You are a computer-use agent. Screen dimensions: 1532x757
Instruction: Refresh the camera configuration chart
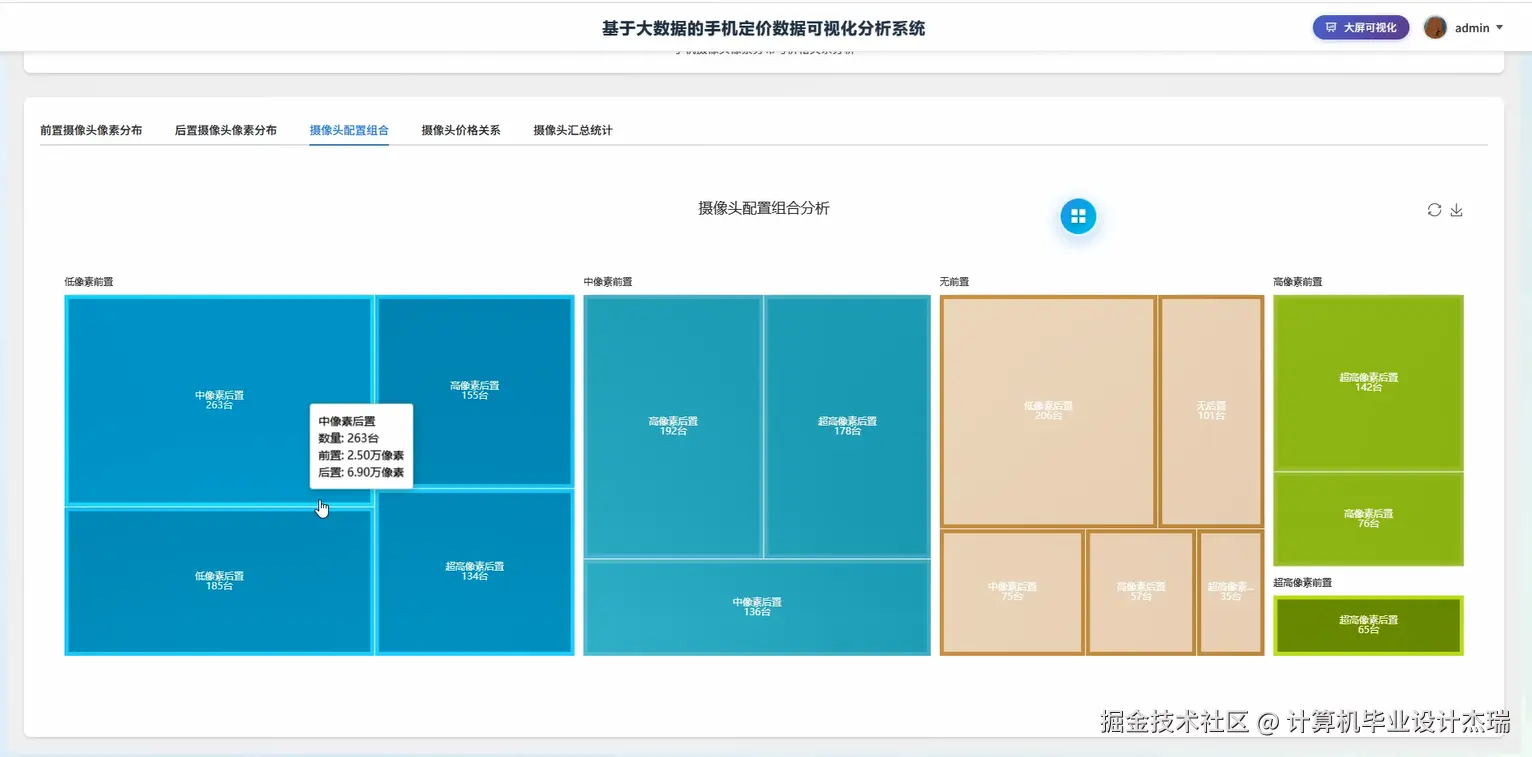point(1434,210)
